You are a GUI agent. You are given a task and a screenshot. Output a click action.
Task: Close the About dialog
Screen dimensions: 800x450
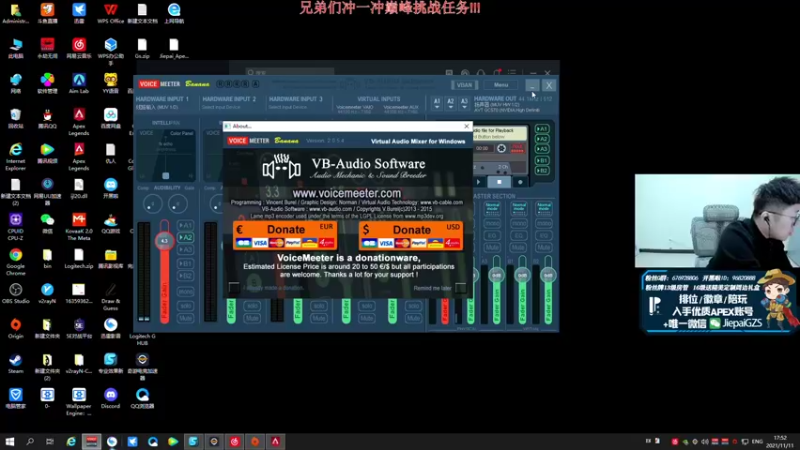466,126
